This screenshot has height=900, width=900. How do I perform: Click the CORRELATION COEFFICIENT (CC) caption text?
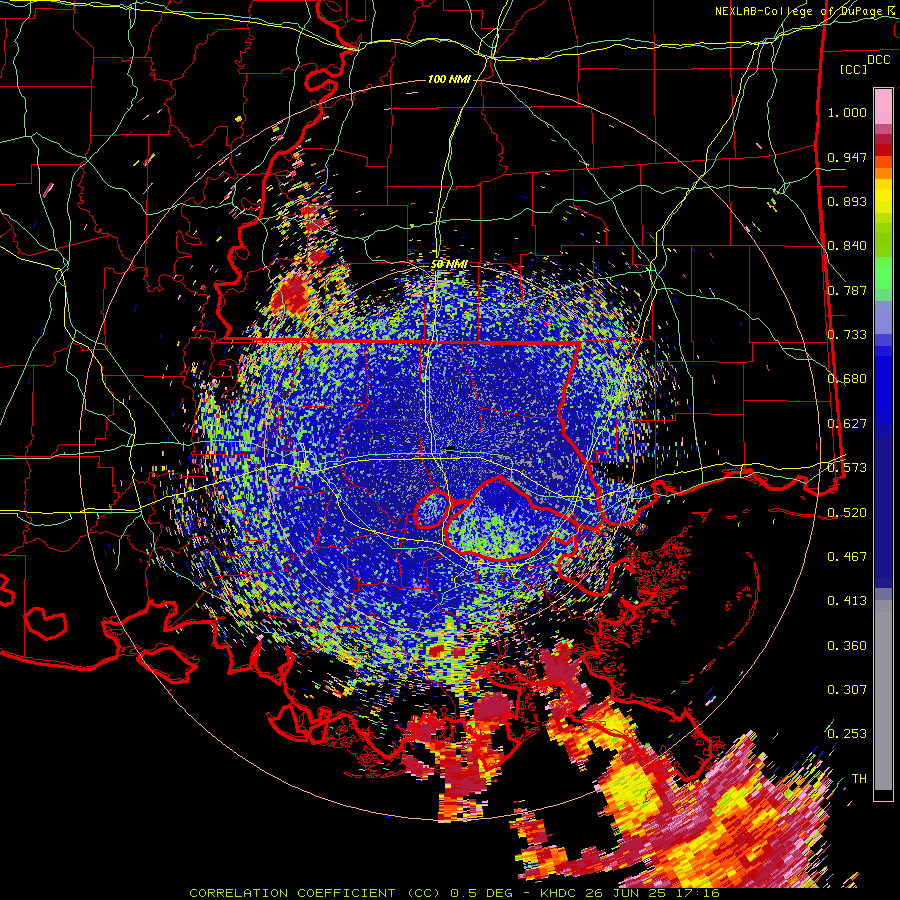pyautogui.click(x=315, y=893)
